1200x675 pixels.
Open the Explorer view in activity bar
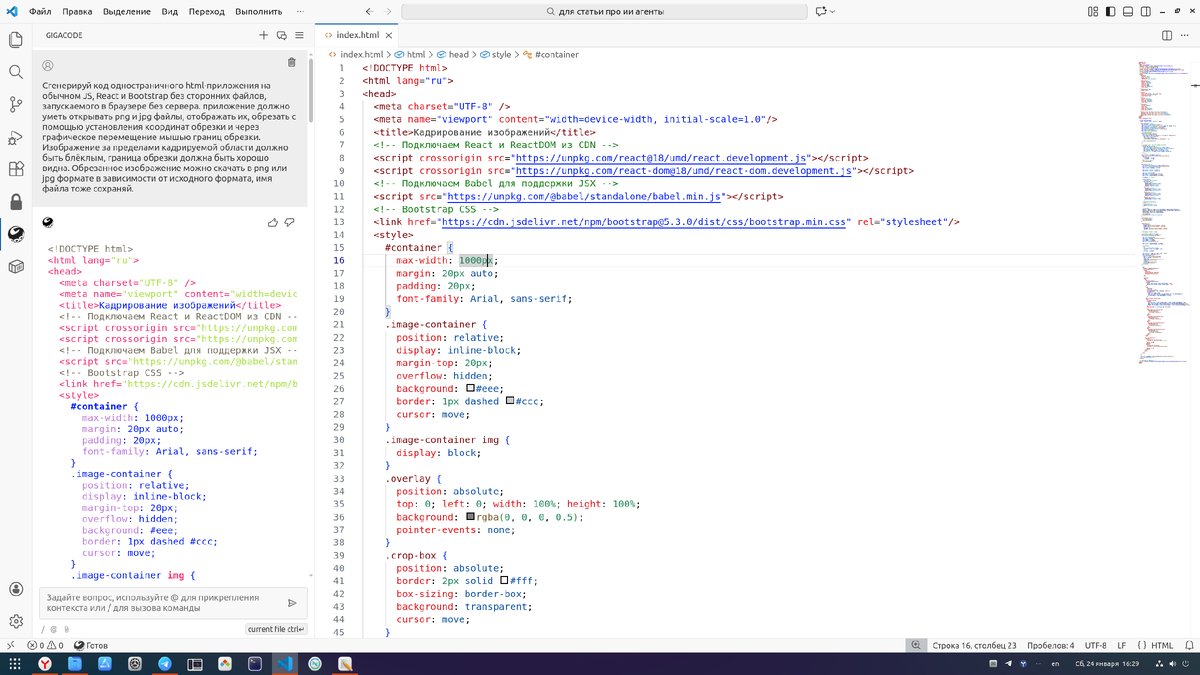(x=16, y=40)
